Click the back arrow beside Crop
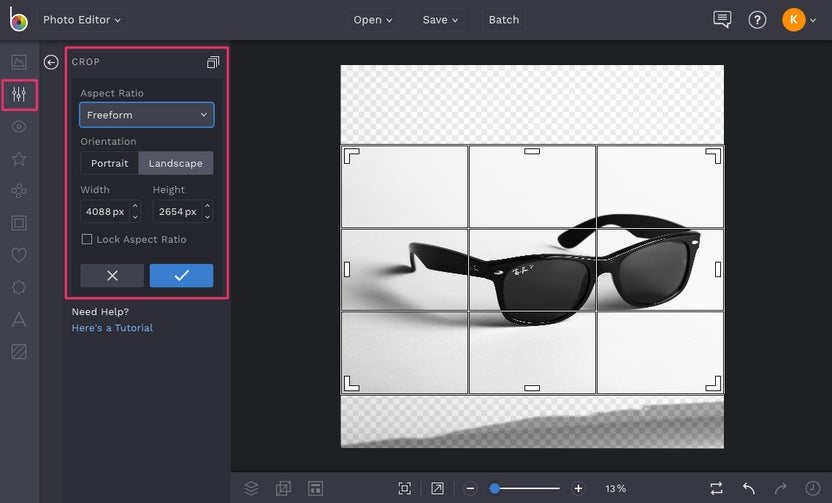This screenshot has width=832, height=503. click(x=51, y=62)
